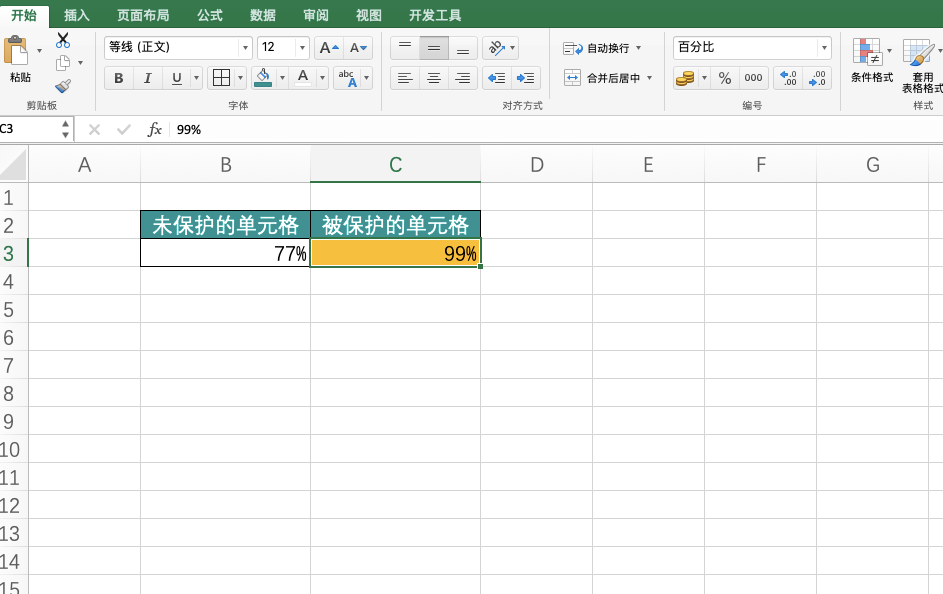Screen dimensions: 943x594
Task: Apply currency format coins icon
Action: (685, 78)
